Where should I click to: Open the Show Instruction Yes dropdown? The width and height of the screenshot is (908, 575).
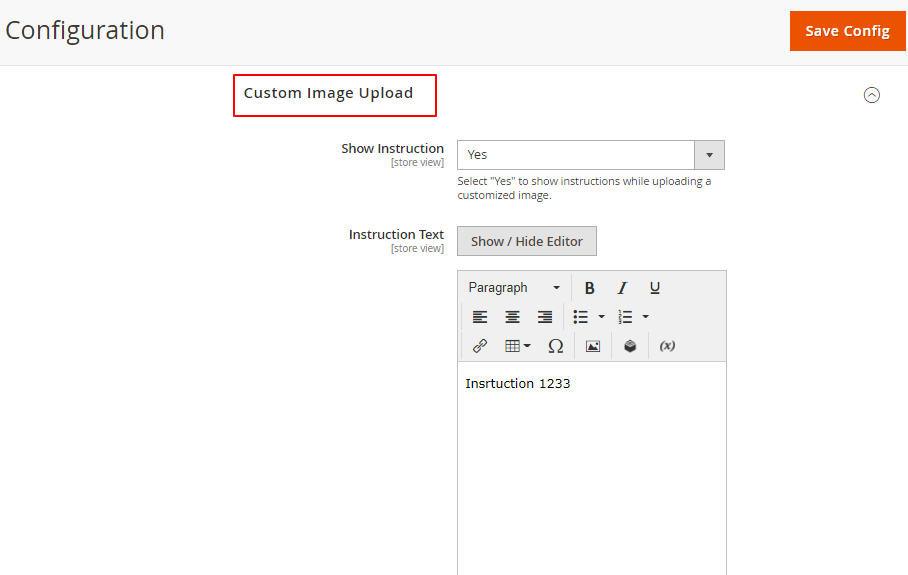point(590,155)
